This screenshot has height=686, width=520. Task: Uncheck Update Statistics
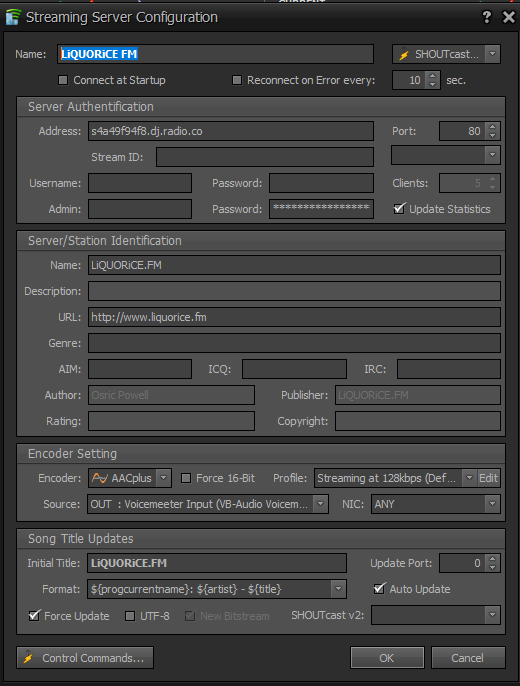pyautogui.click(x=399, y=209)
